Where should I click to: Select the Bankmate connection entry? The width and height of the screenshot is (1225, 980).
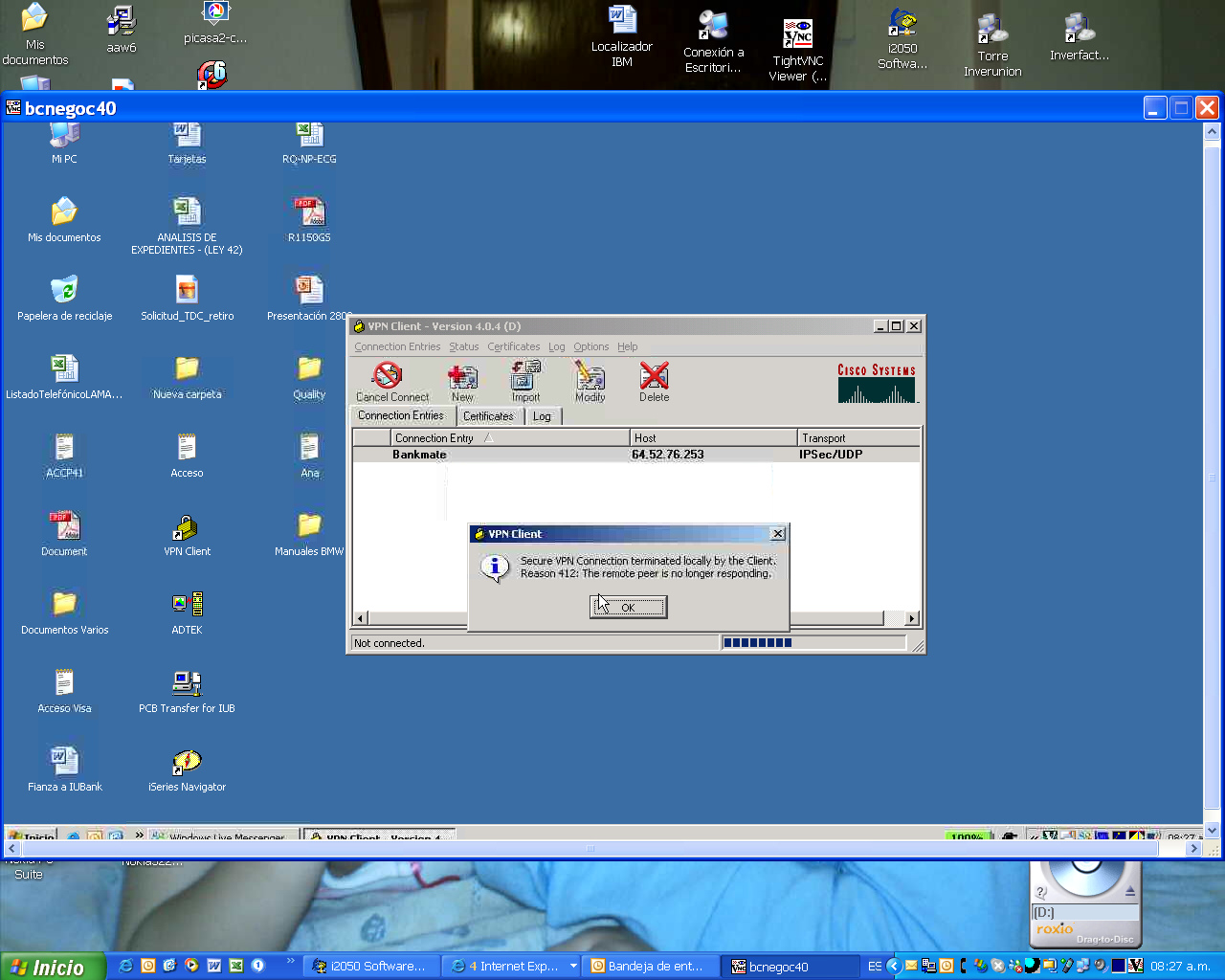636,455
